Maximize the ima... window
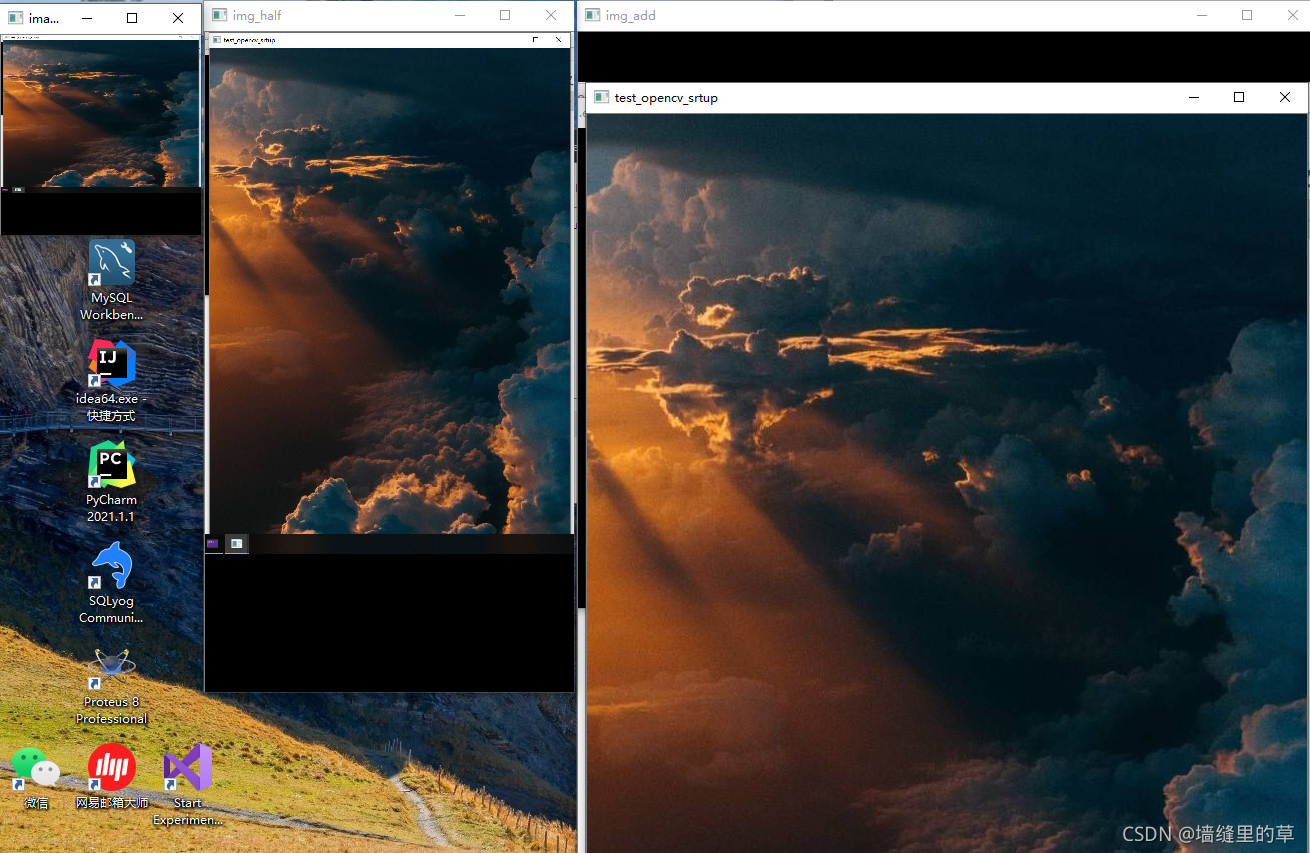Screen dimensions: 1310x853 tap(132, 18)
